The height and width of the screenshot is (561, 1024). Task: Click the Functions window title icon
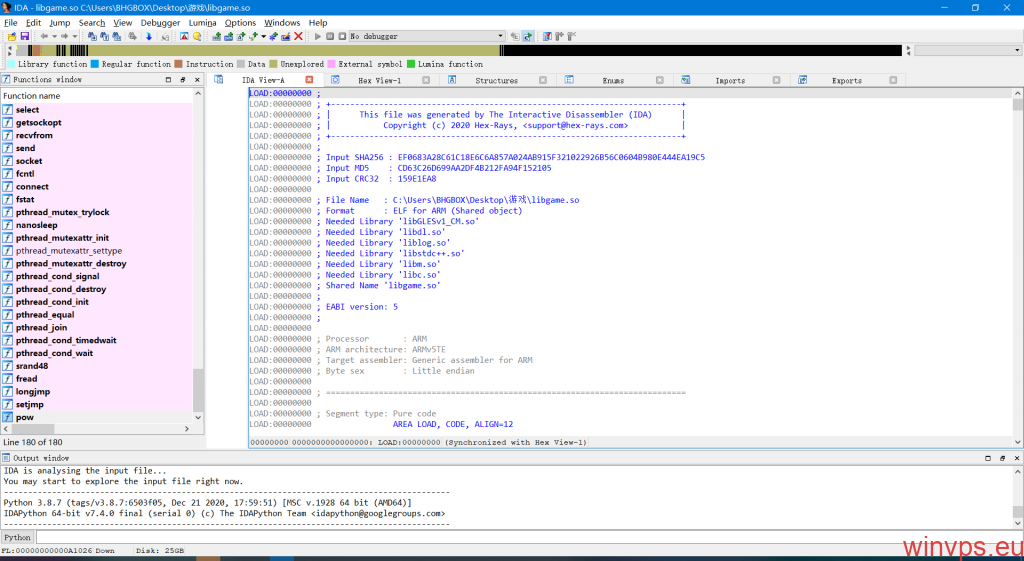pos(6,80)
